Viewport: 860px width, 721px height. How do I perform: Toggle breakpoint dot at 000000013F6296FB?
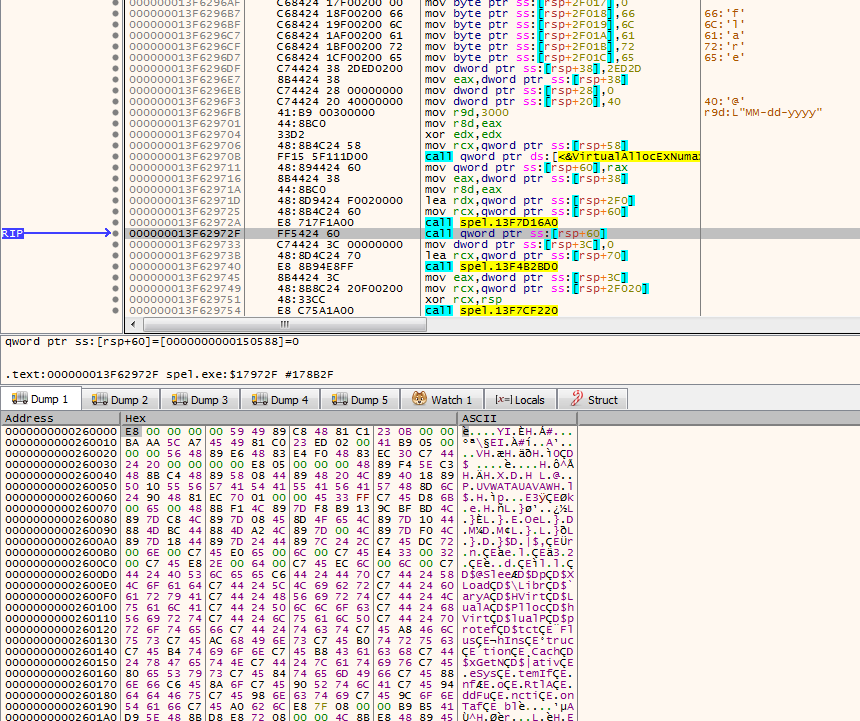pos(115,112)
